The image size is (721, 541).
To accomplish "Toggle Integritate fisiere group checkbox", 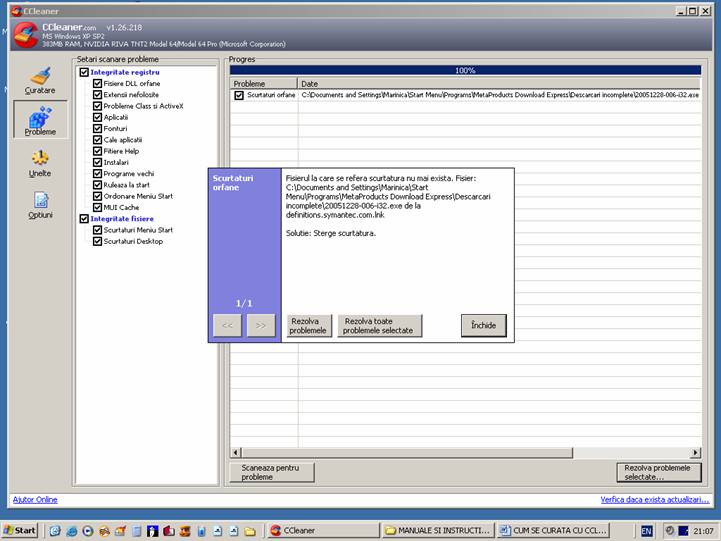I will [84, 218].
